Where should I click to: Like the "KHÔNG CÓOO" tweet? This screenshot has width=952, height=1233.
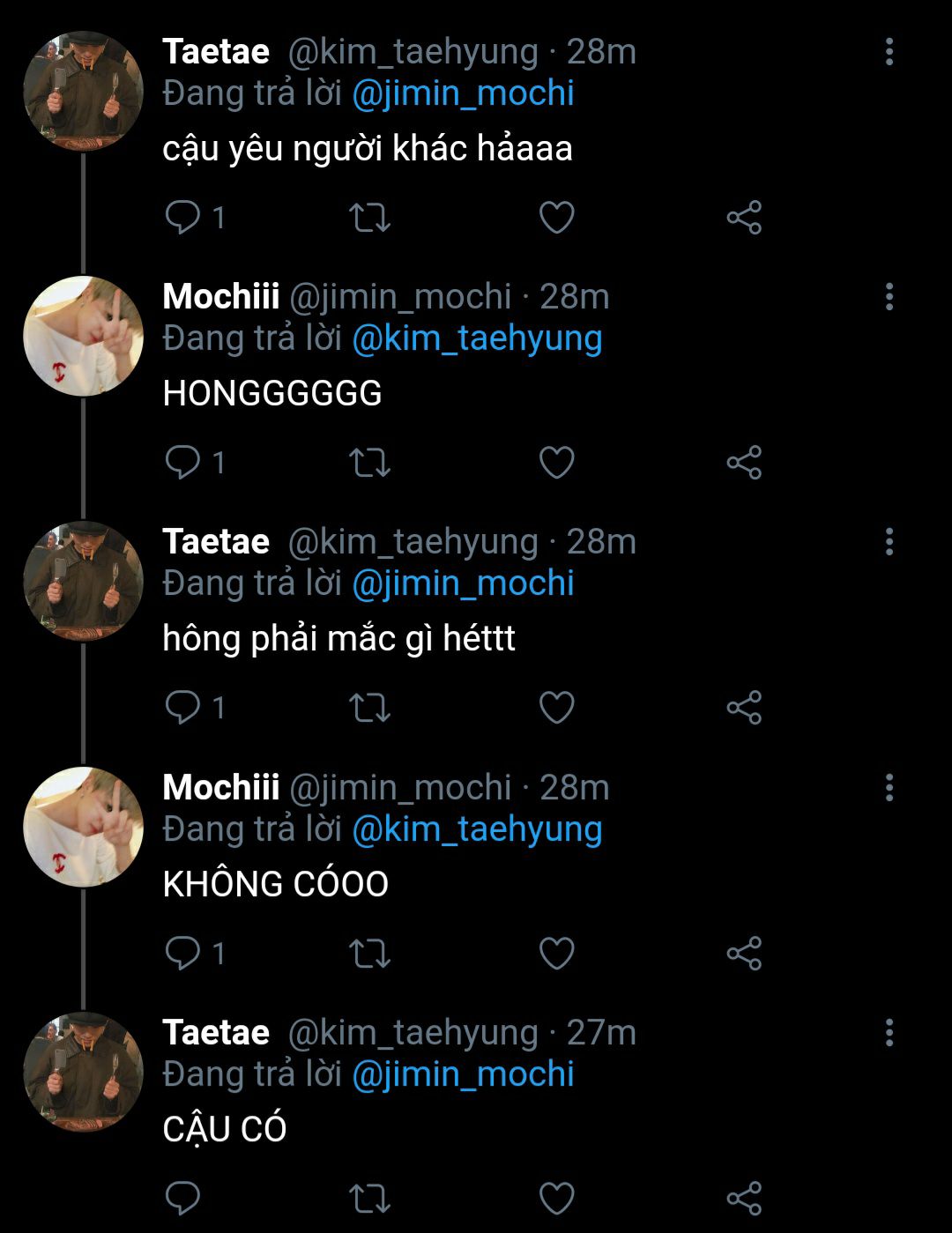[x=556, y=953]
